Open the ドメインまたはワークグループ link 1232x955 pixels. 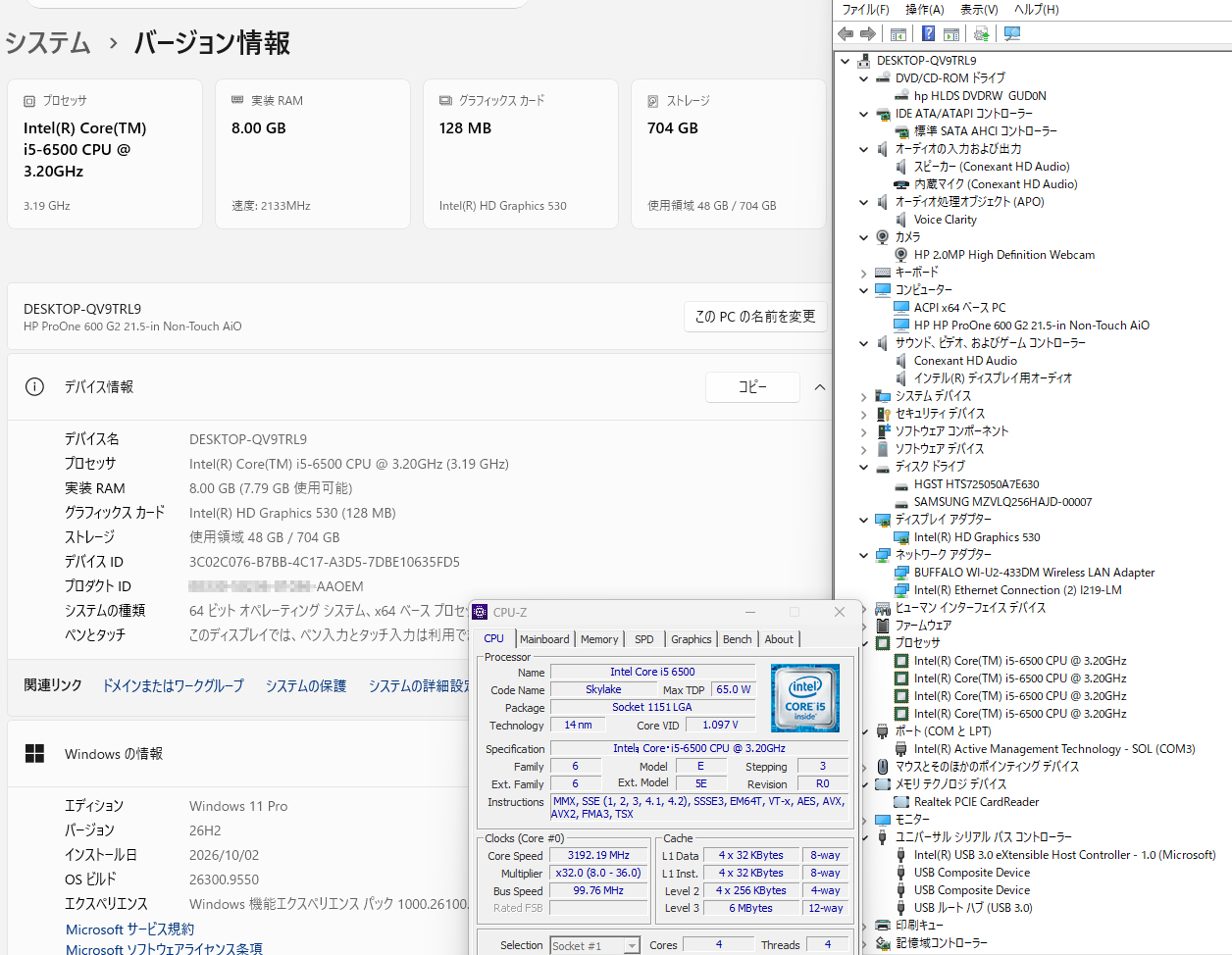pos(174,686)
